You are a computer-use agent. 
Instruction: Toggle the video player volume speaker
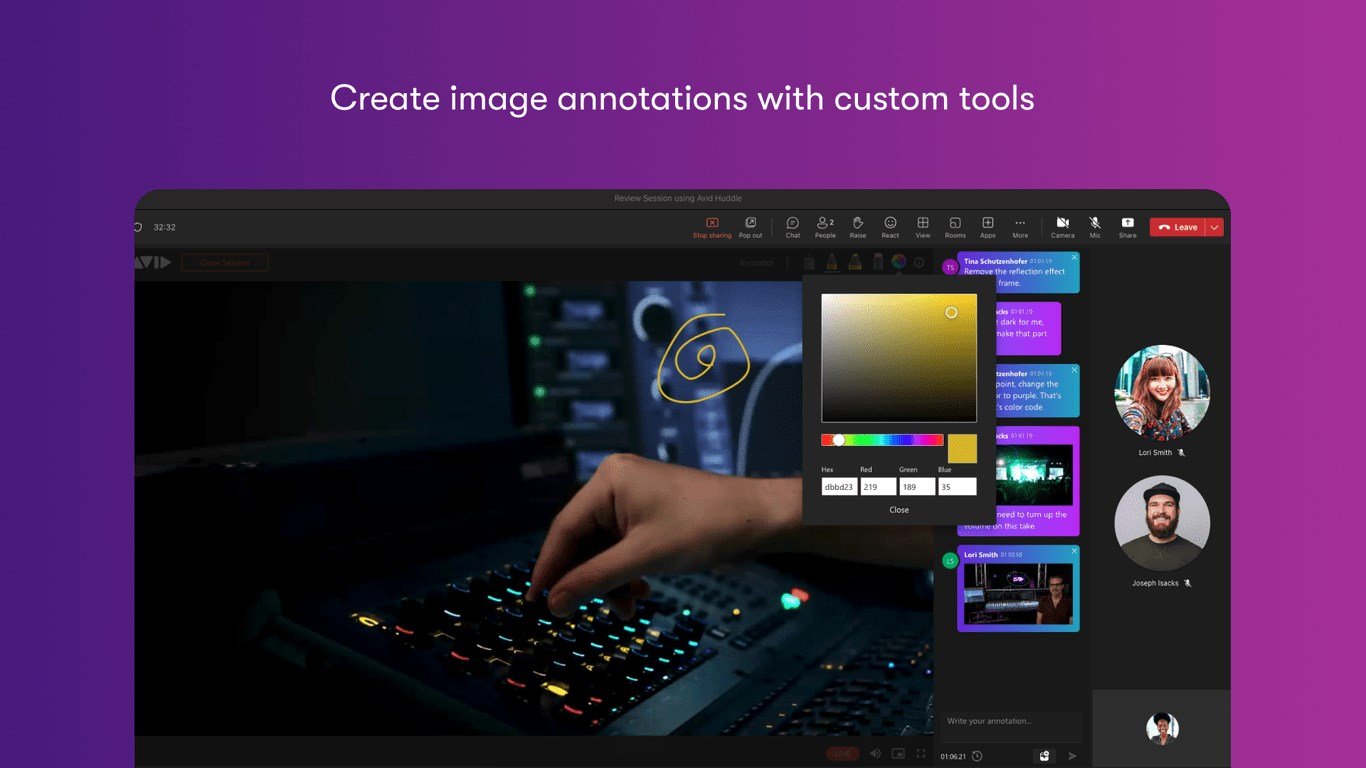click(875, 753)
